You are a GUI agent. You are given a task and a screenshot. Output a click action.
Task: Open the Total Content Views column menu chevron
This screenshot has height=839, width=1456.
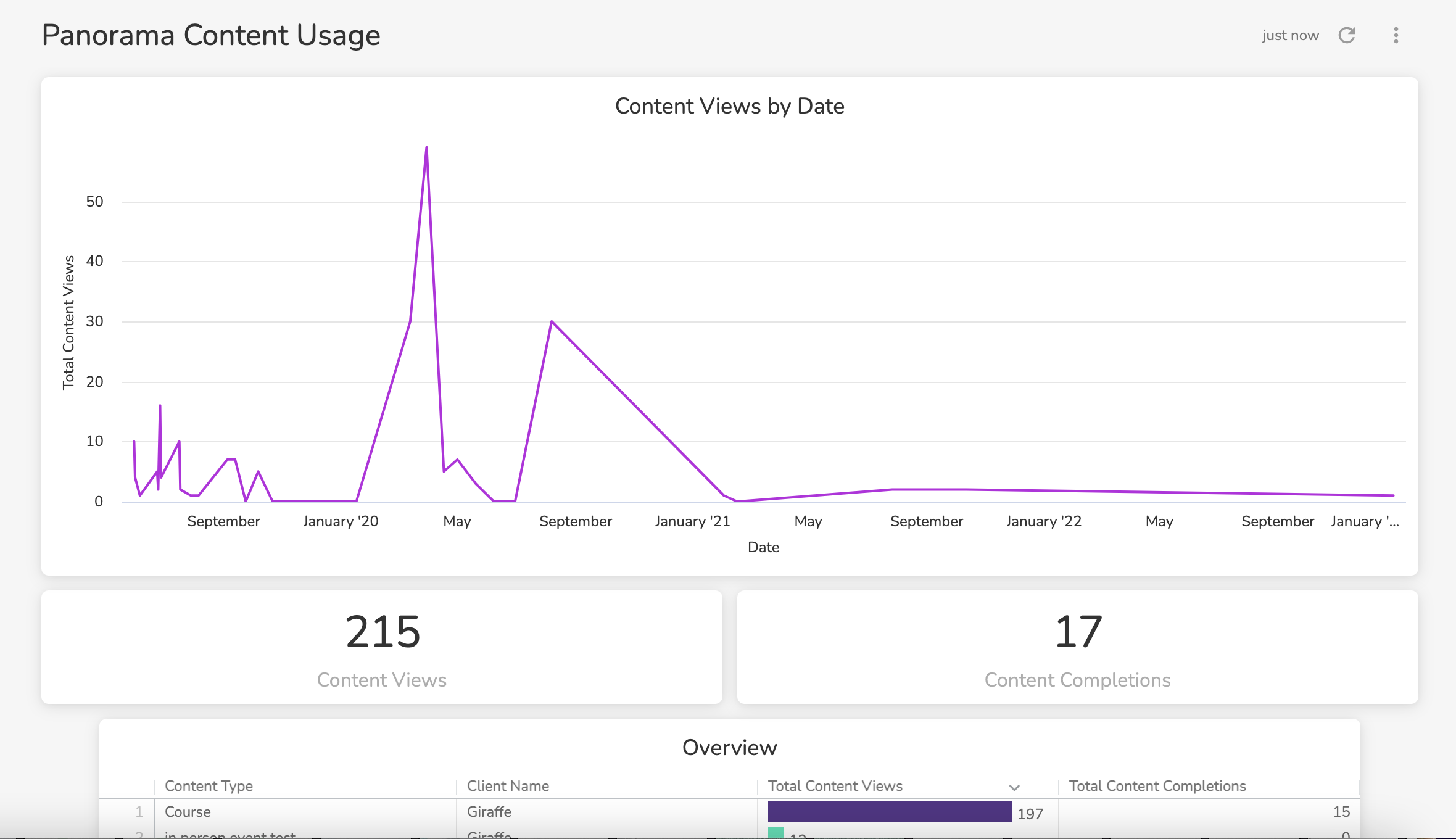pyautogui.click(x=1013, y=787)
